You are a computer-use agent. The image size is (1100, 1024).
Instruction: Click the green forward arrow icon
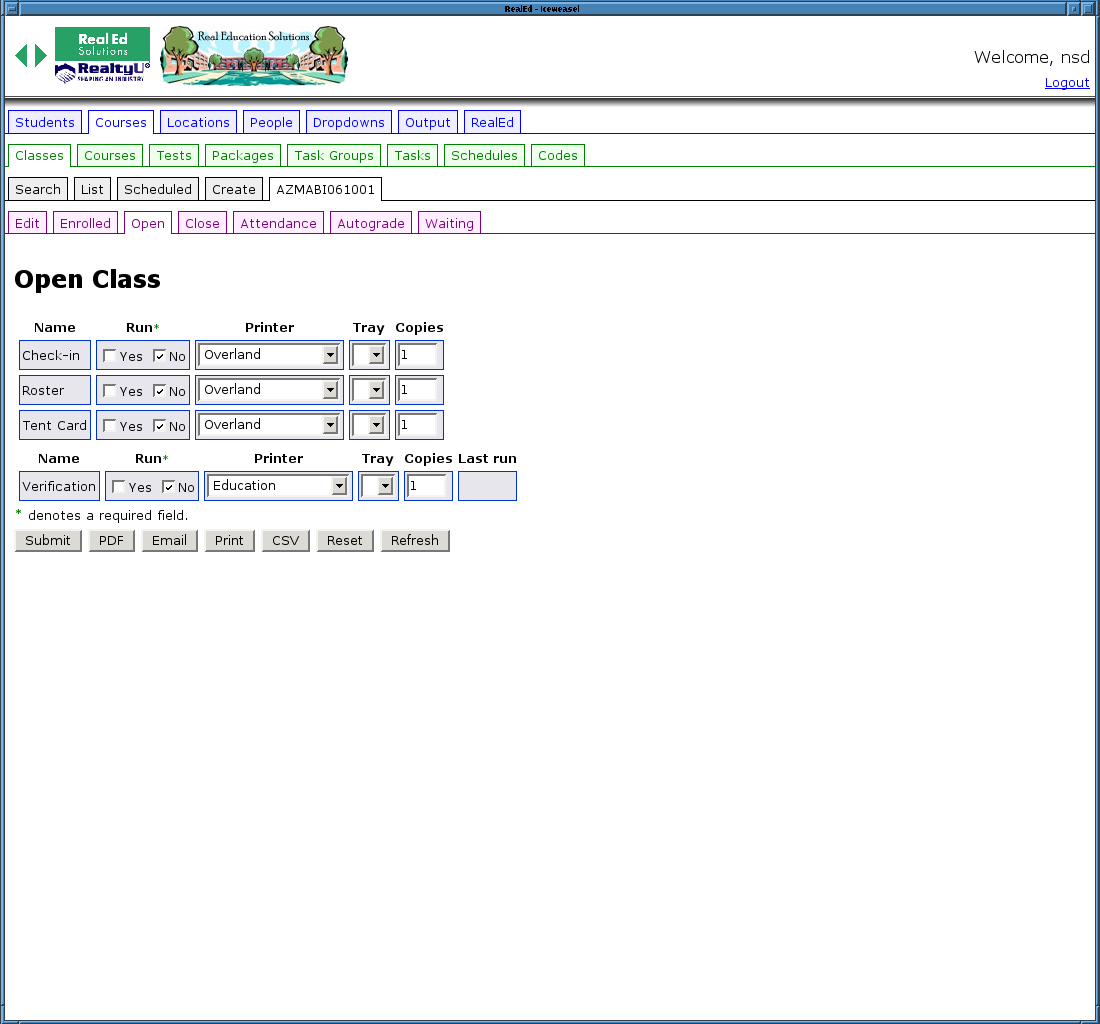coord(40,56)
